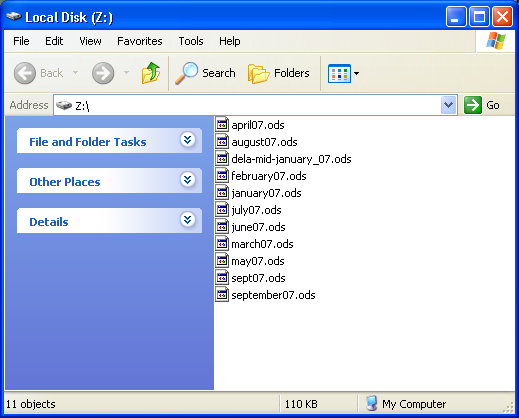The image size is (519, 418).
Task: Open the View menu
Action: (90, 41)
